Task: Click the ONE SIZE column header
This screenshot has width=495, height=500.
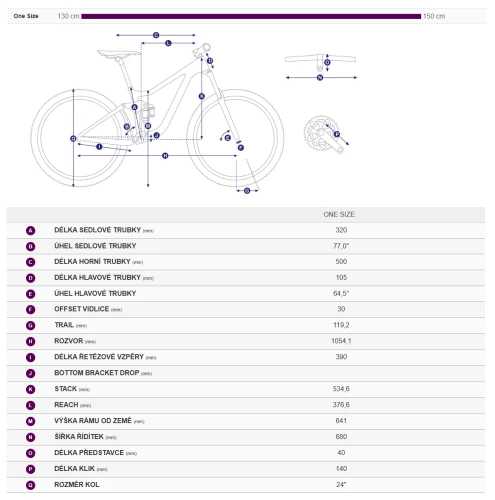Action: 339,214
